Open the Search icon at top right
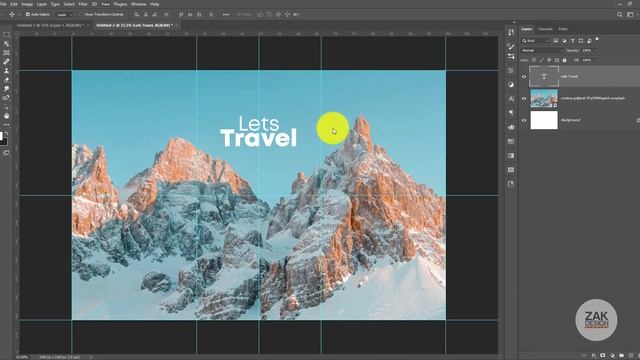Image resolution: width=640 pixels, height=360 pixels. coord(620,14)
